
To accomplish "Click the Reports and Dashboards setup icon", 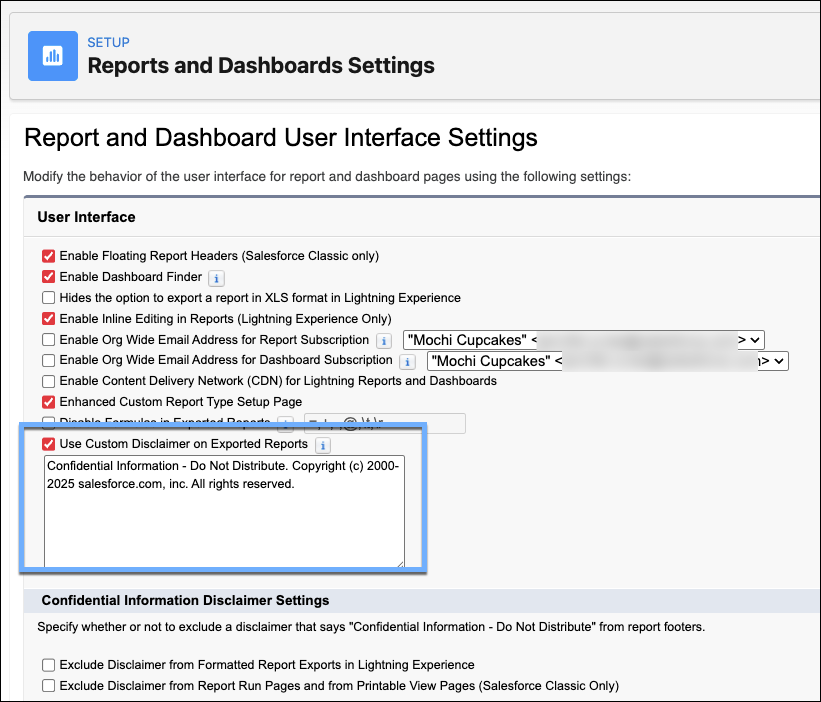I will tap(52, 56).
